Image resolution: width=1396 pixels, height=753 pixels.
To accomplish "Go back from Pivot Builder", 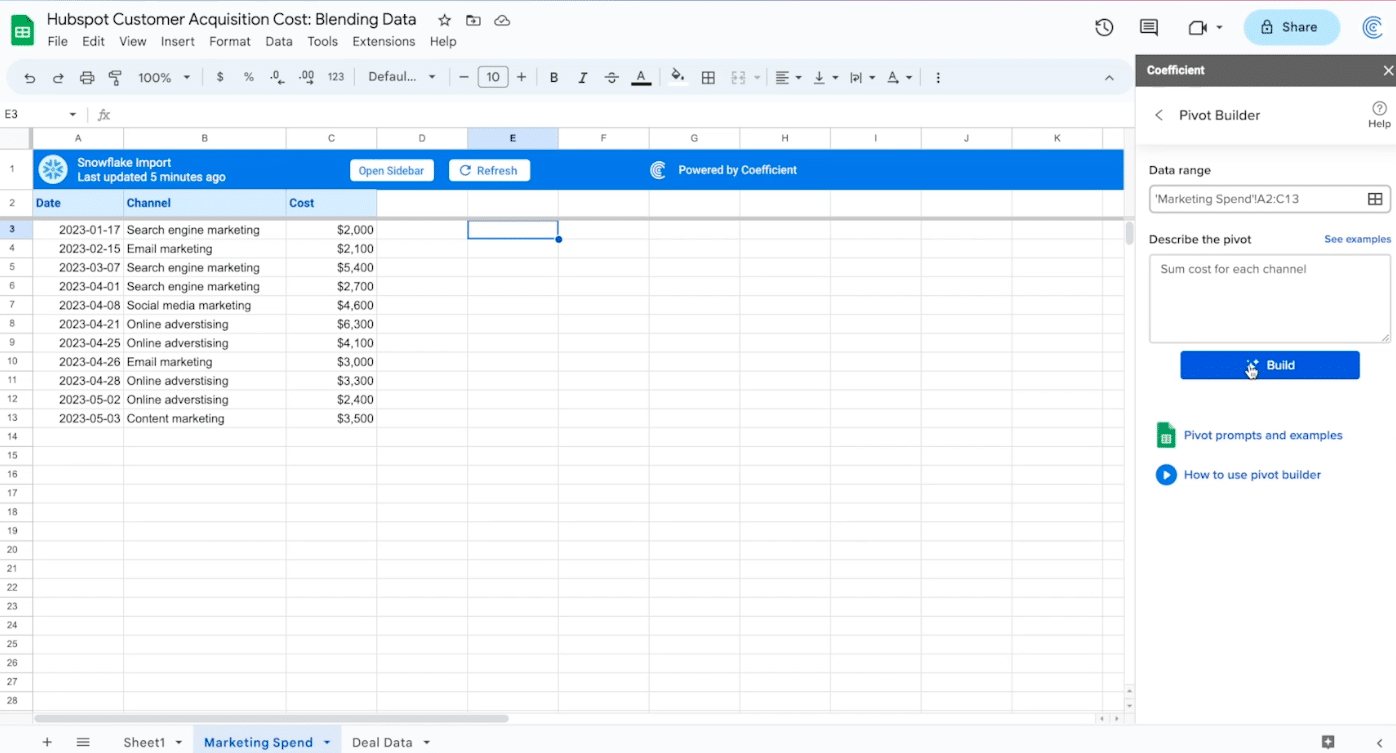I will 1159,115.
